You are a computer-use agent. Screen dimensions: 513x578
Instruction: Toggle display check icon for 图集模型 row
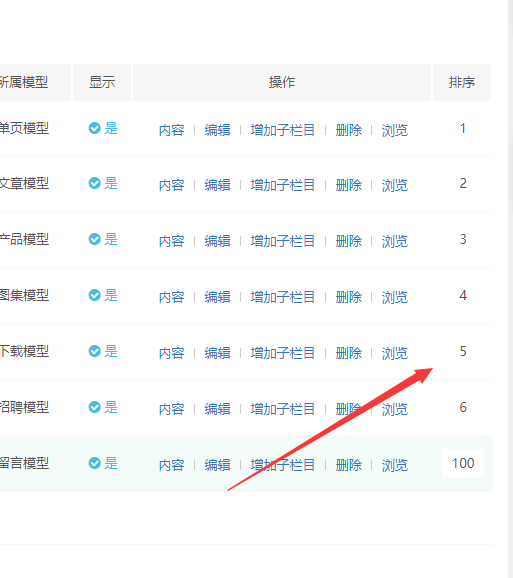(95, 295)
